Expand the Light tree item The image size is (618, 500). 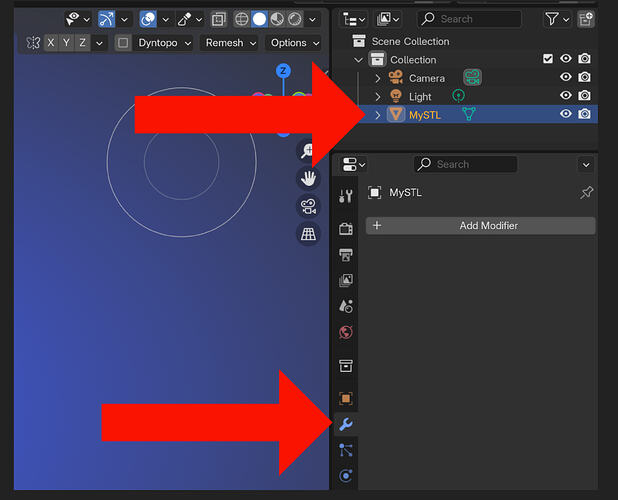point(378,97)
